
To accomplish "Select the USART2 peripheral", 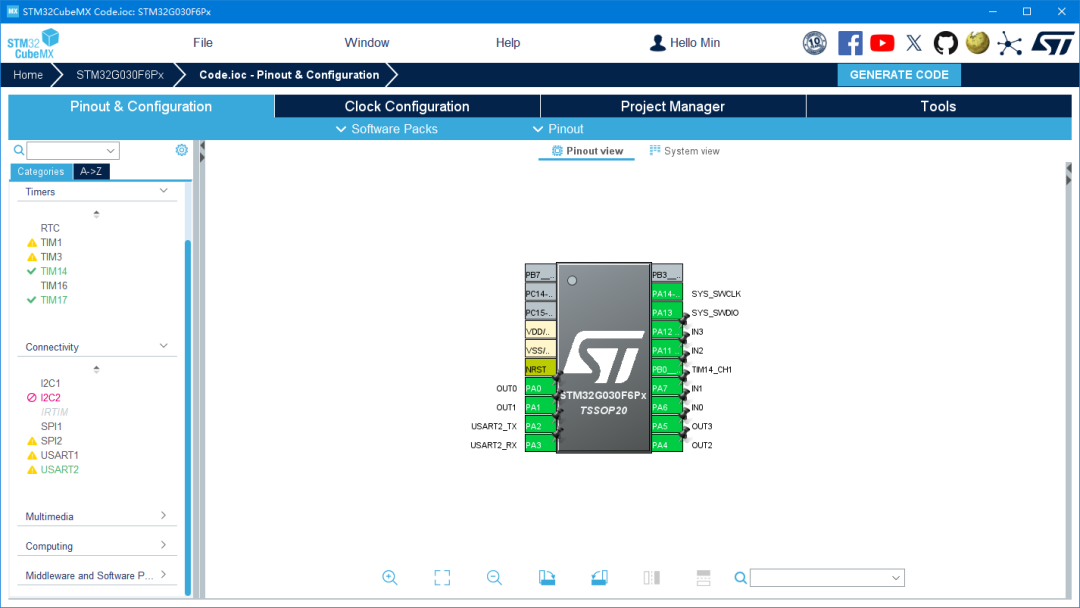I will (x=59, y=470).
